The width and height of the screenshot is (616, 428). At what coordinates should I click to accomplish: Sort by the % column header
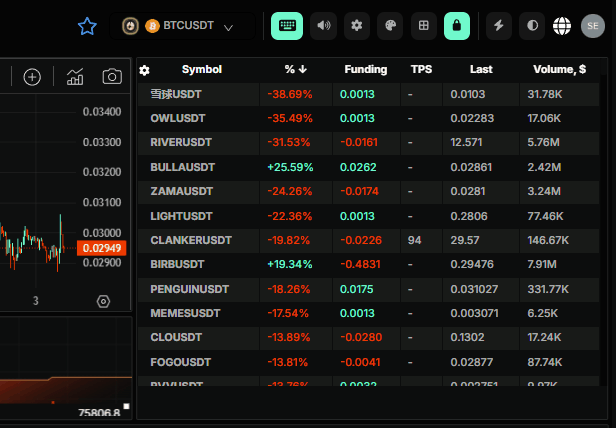click(295, 70)
